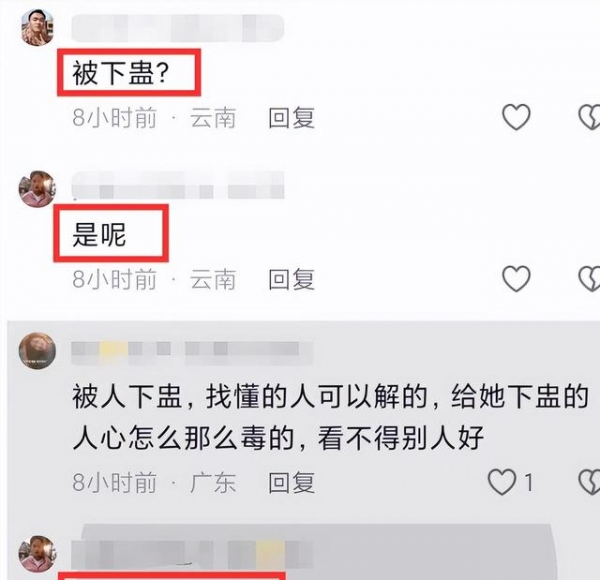Like the "是呢" comment with the heart
The image size is (600, 580).
[516, 279]
